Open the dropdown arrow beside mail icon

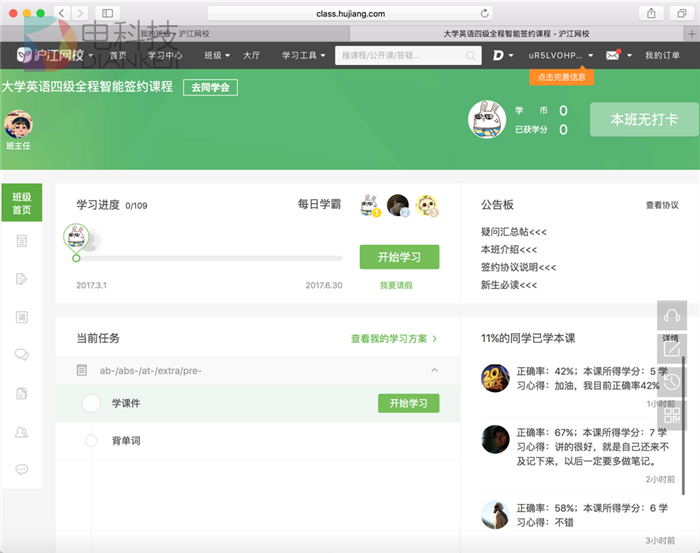coord(629,56)
